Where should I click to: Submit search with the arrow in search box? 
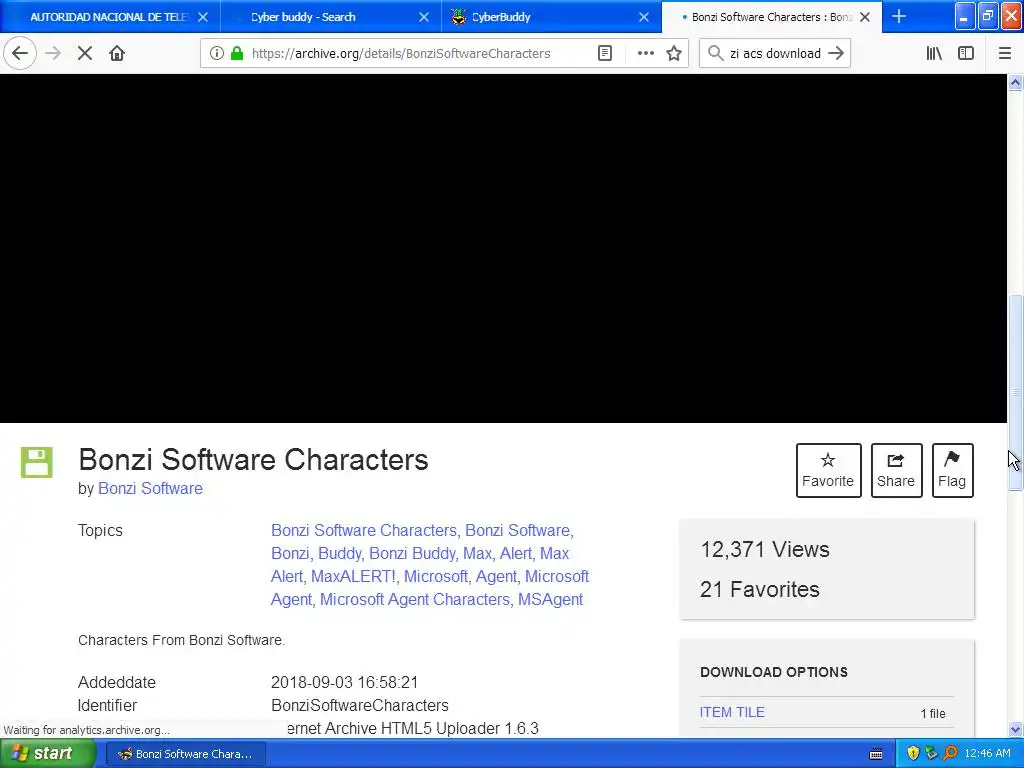[836, 53]
